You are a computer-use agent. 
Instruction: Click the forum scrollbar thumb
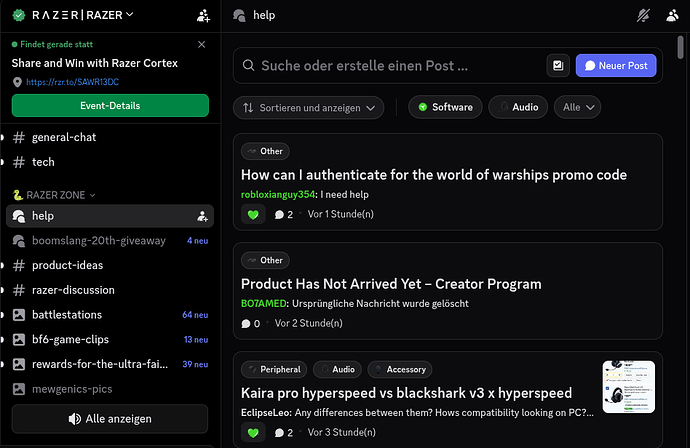pyautogui.click(x=680, y=48)
